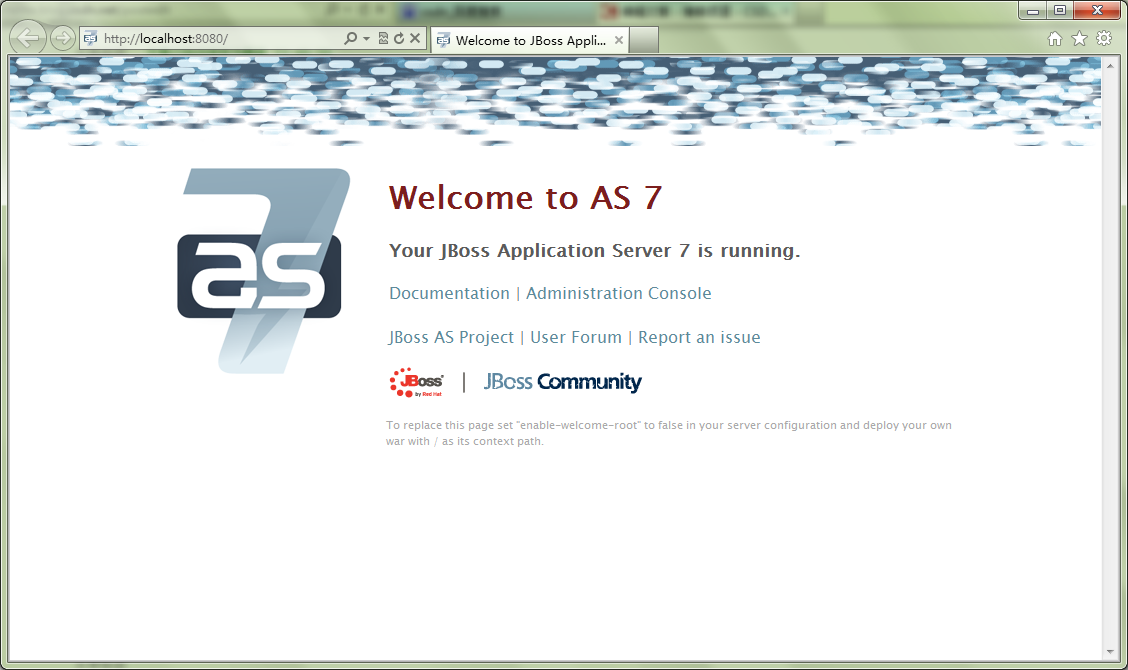Toggle the Compatibility View icon

pos(383,38)
